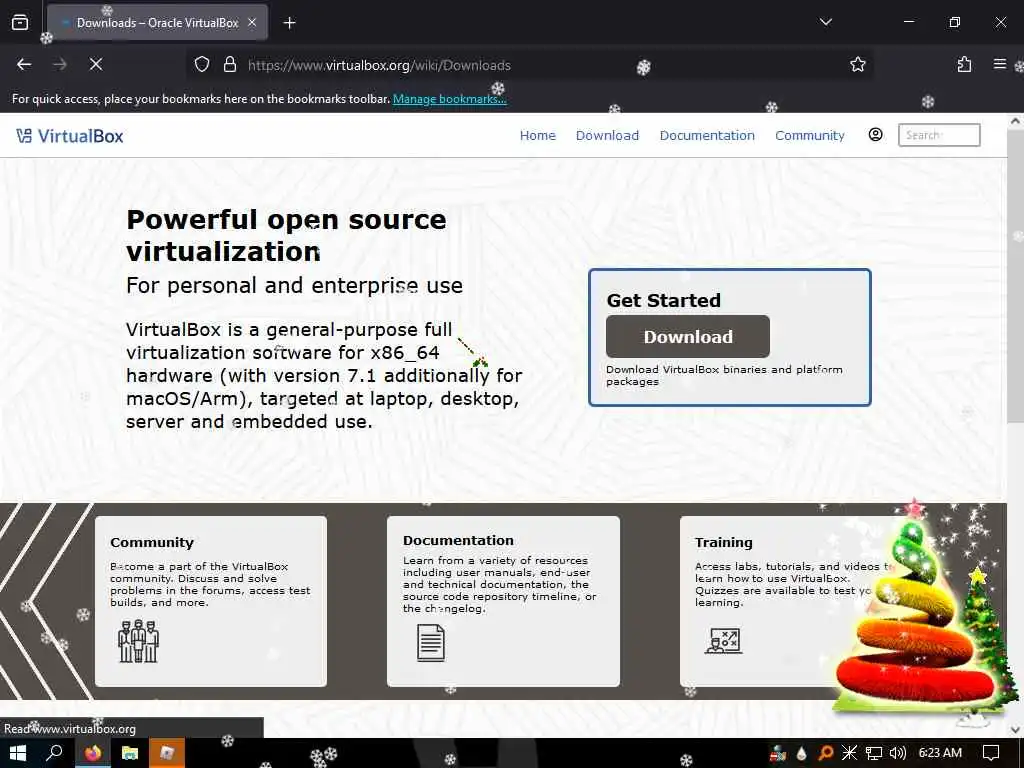Open the Training card heading
Screen dimensions: 1024x768
click(723, 542)
